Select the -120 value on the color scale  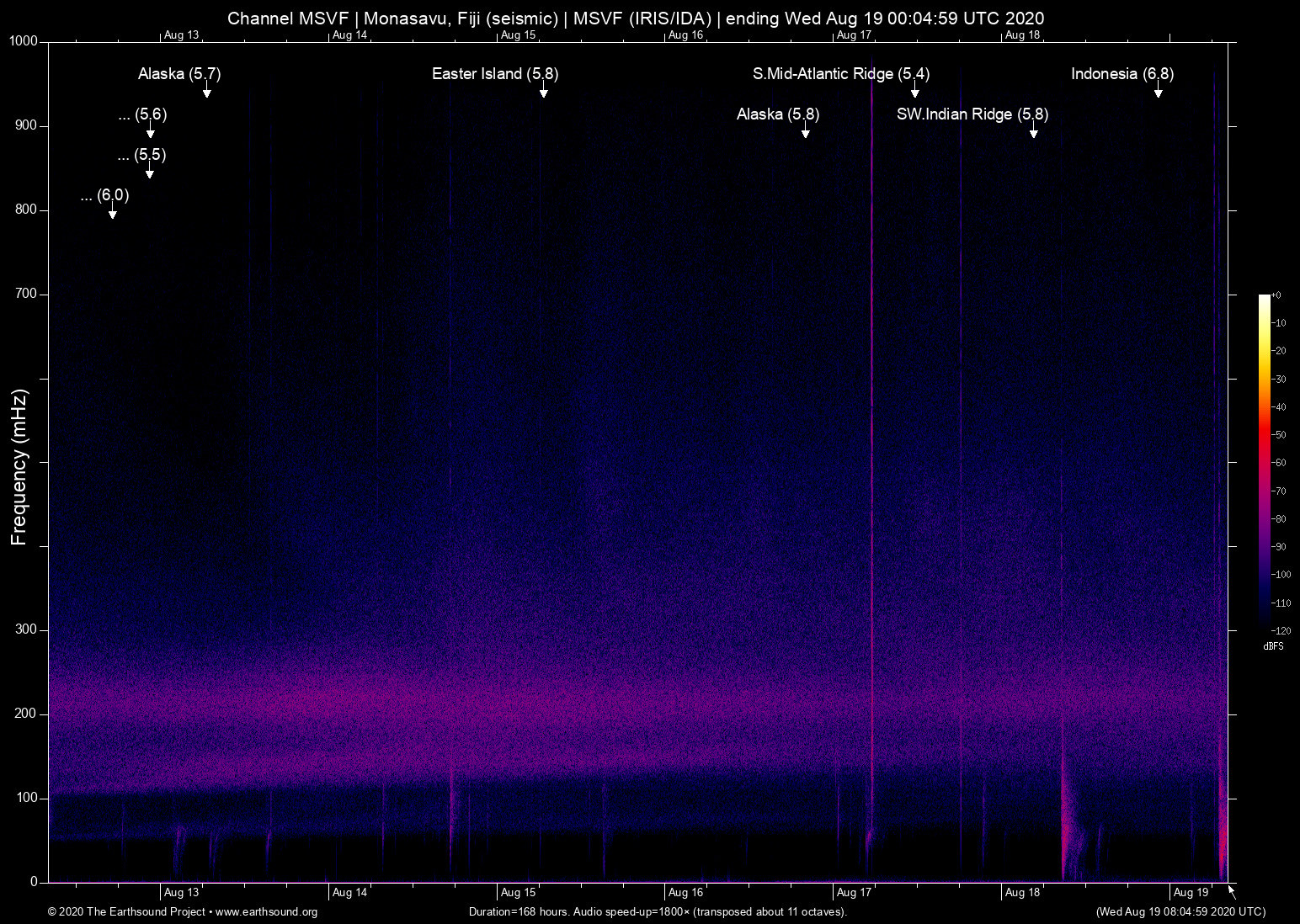(1281, 630)
